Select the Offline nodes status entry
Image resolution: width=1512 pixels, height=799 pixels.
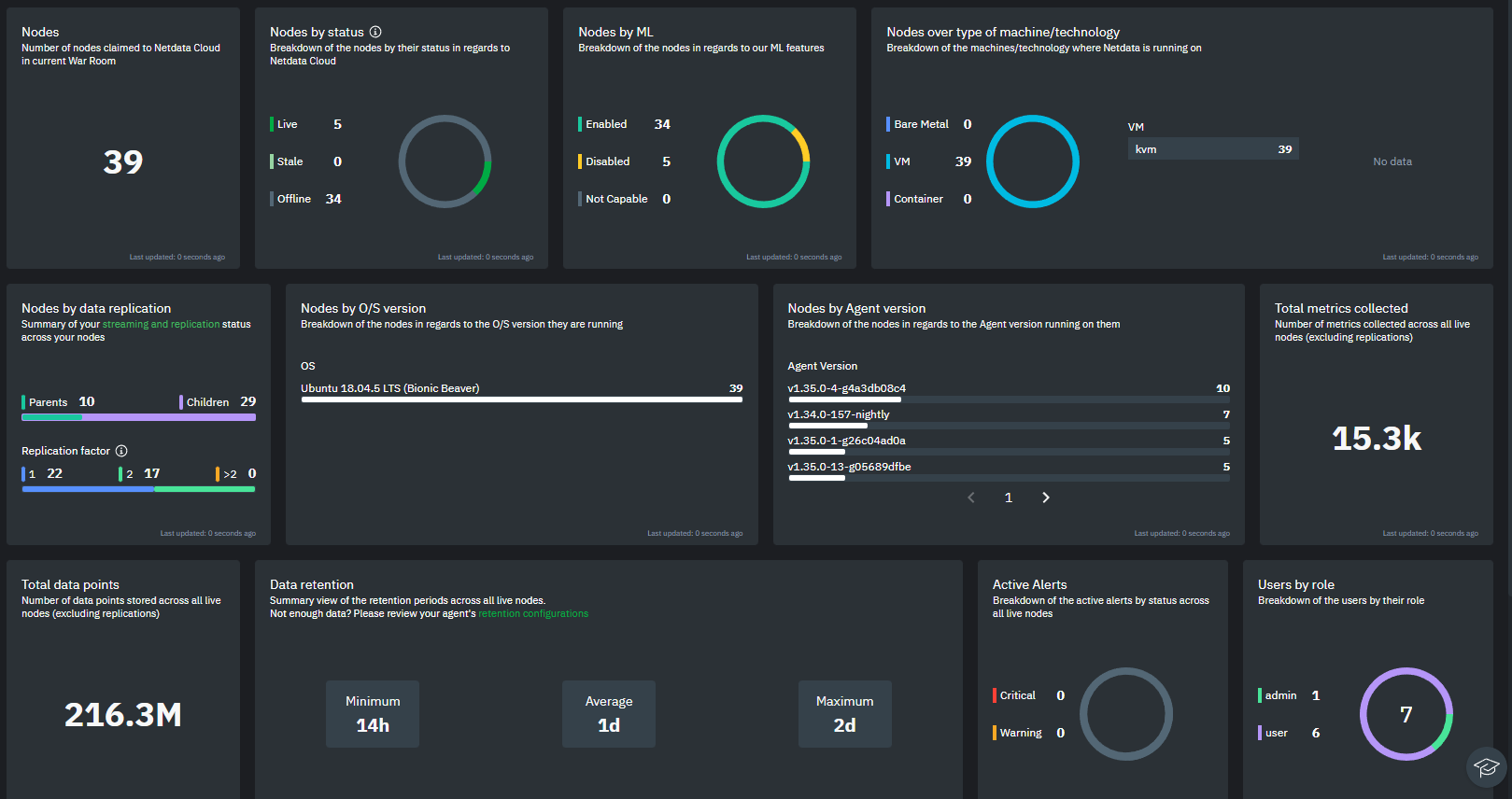click(306, 199)
